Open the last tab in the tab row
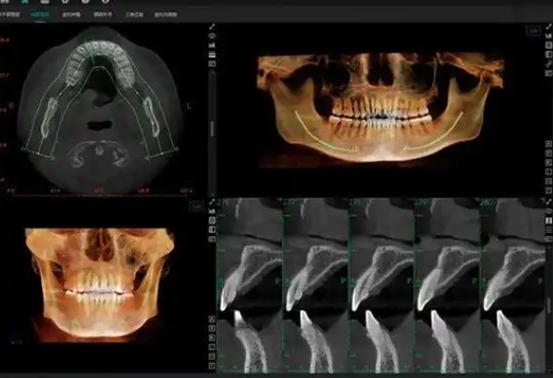This screenshot has height=378, width=553. tap(165, 15)
